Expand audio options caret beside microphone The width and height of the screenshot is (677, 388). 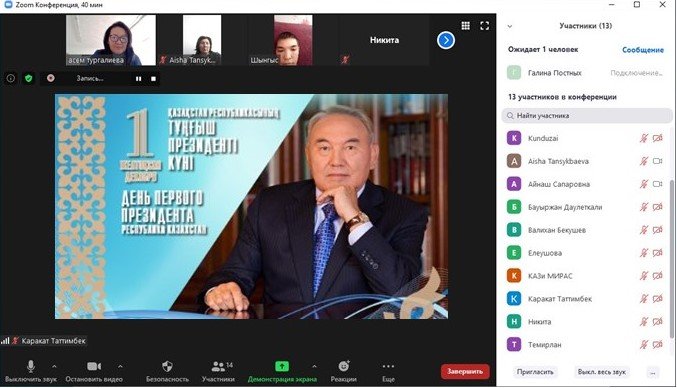coord(54,366)
